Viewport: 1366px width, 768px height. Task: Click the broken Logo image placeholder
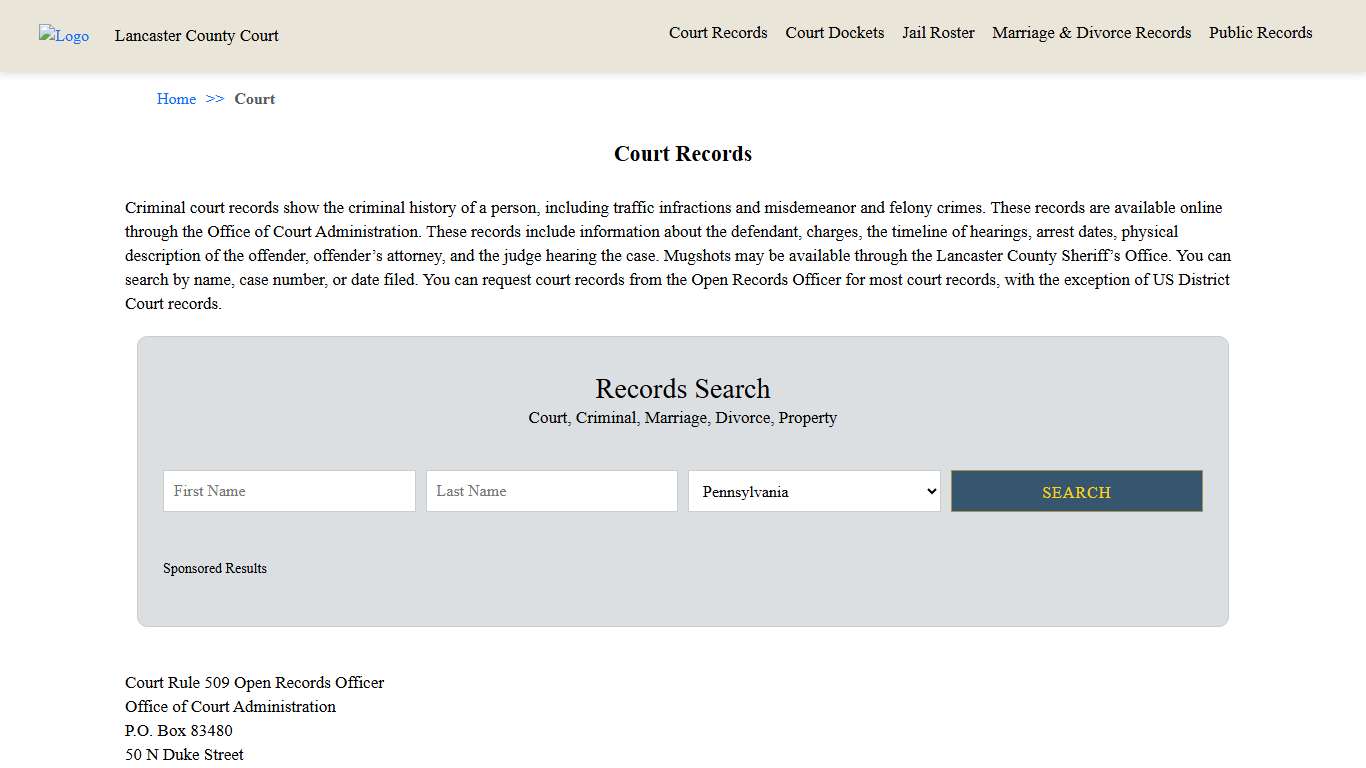pyautogui.click(x=63, y=36)
